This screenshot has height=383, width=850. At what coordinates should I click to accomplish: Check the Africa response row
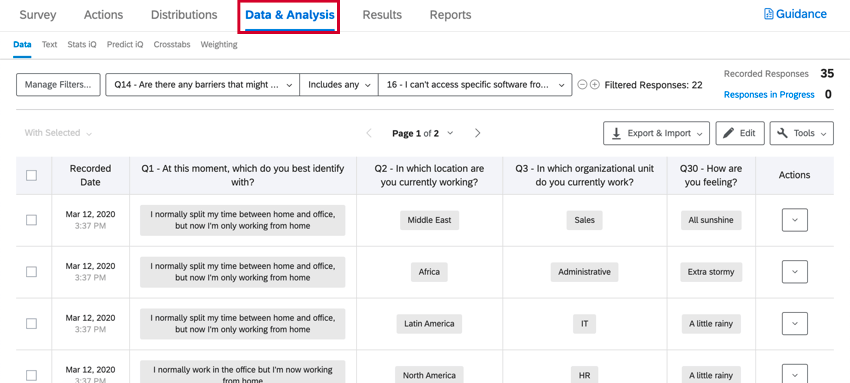[31, 272]
